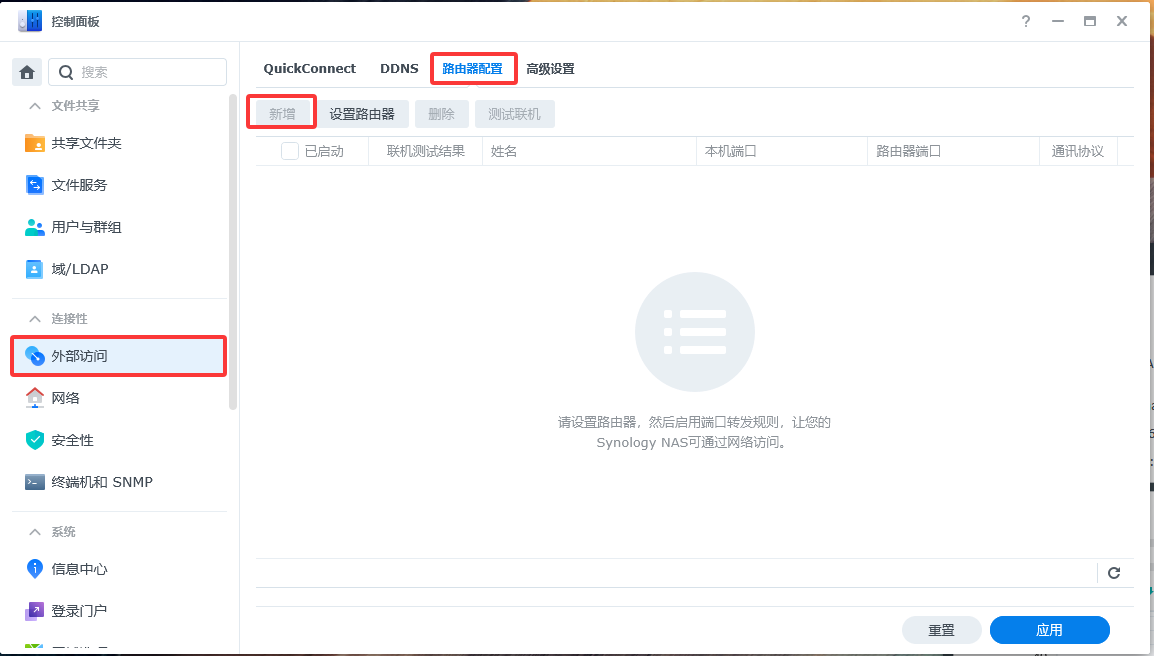Collapse the 系统 section

click(35, 532)
